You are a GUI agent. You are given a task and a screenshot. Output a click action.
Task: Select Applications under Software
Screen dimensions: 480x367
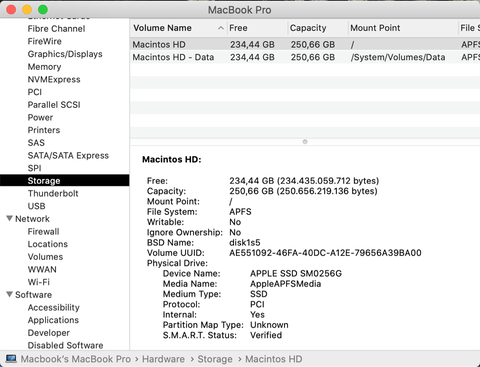point(53,320)
